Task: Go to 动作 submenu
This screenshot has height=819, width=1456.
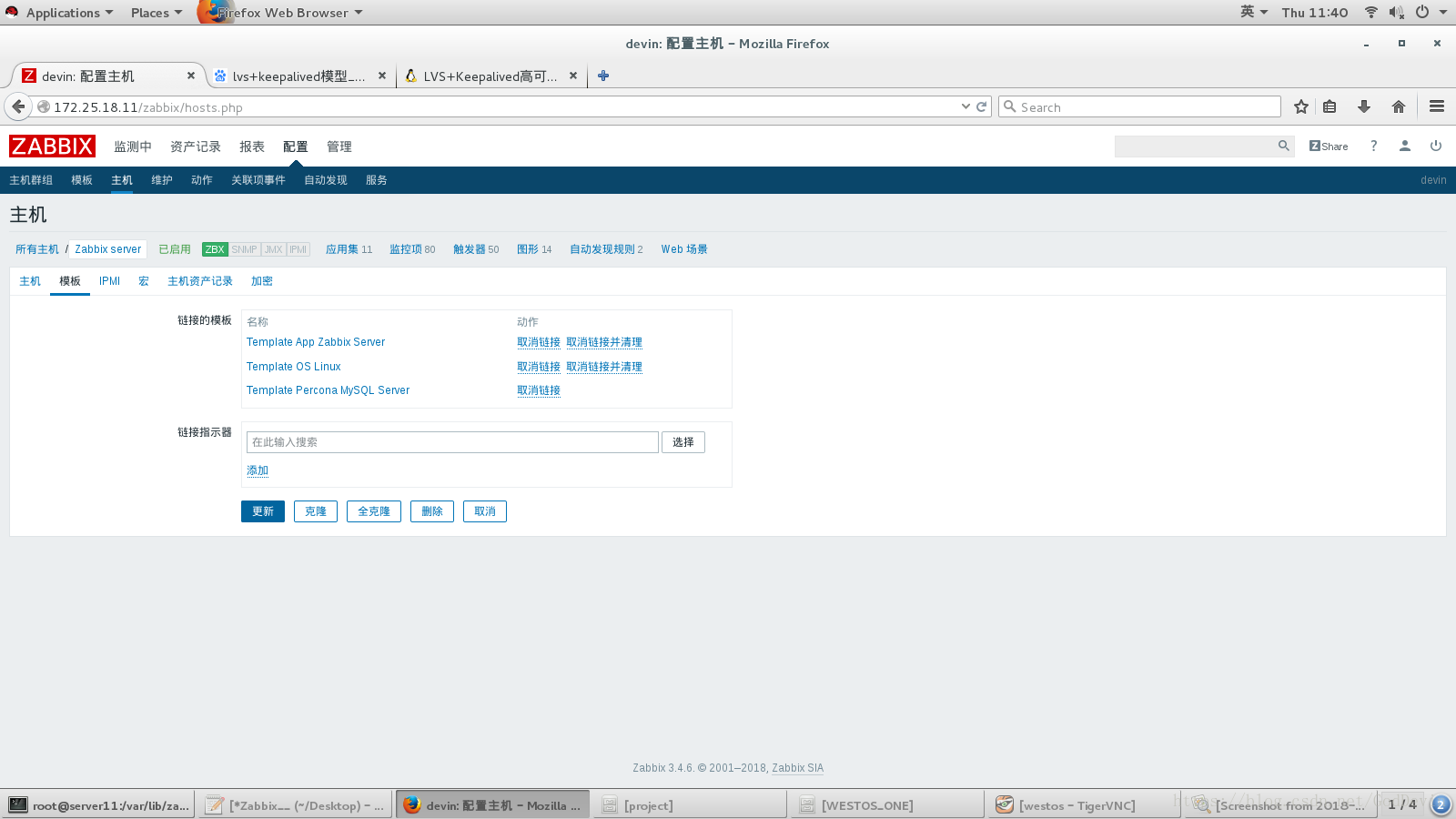Action: [x=202, y=180]
